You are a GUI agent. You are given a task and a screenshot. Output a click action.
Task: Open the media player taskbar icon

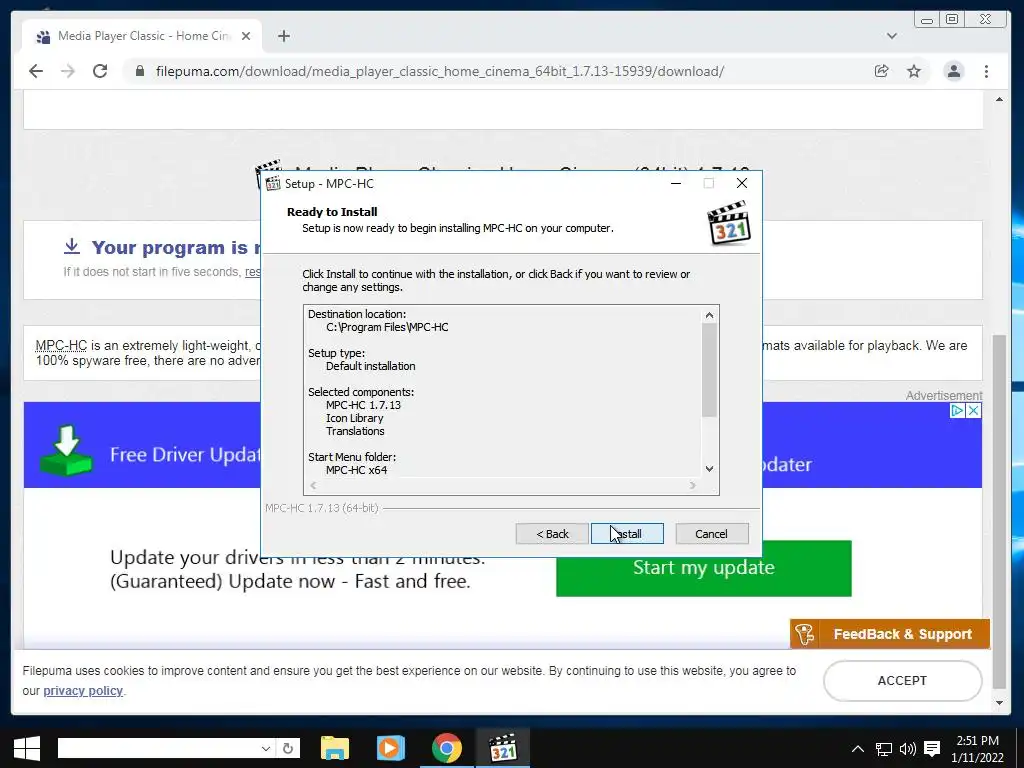pyautogui.click(x=391, y=748)
